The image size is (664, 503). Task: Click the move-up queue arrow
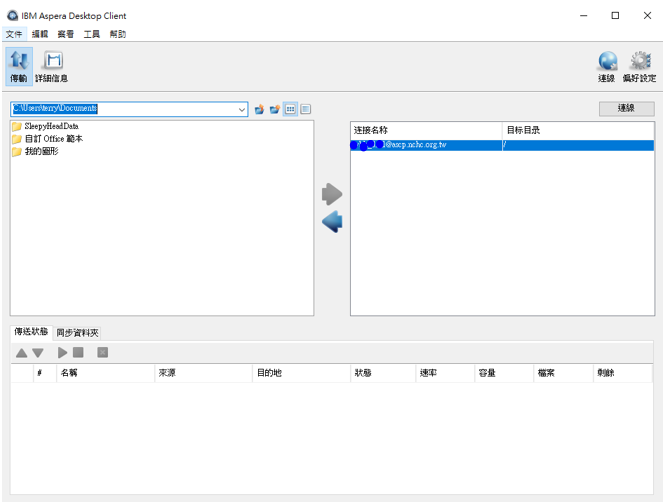[21, 353]
